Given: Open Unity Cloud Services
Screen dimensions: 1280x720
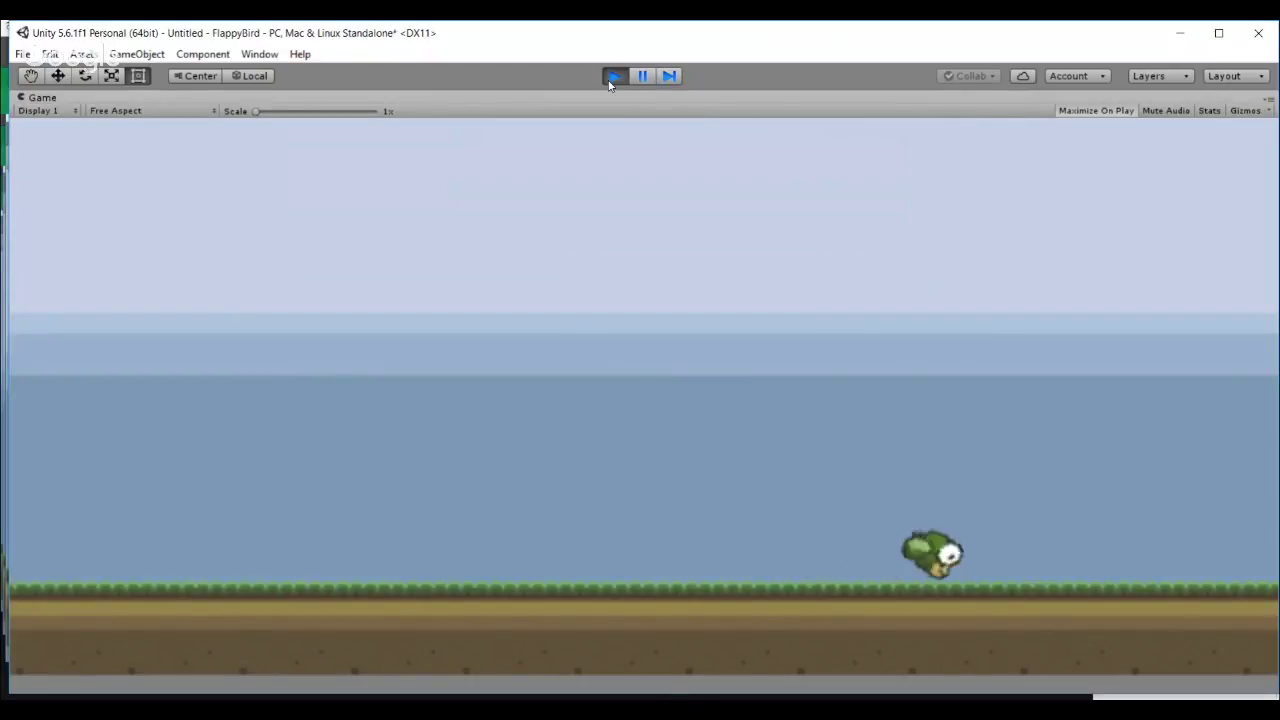Looking at the screenshot, I should pyautogui.click(x=1022, y=76).
